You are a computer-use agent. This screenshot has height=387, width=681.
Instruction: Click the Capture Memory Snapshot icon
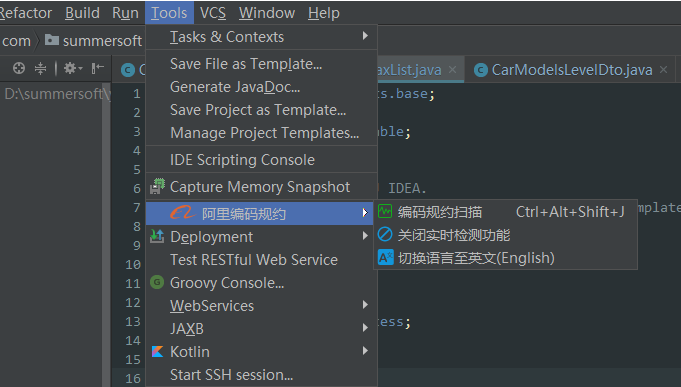tap(157, 186)
